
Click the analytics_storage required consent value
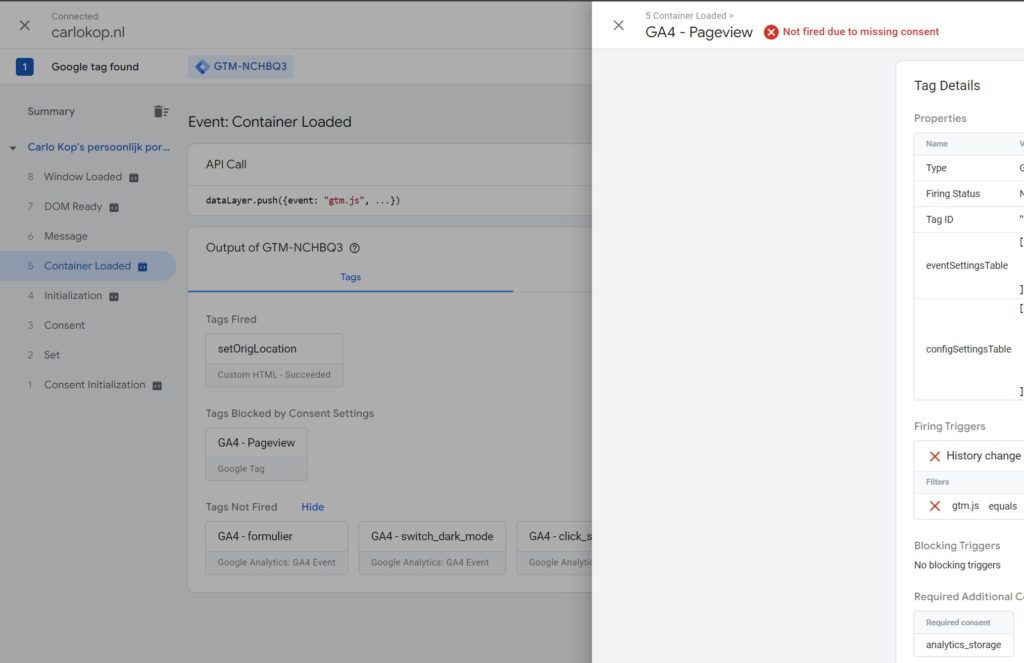coord(963,645)
